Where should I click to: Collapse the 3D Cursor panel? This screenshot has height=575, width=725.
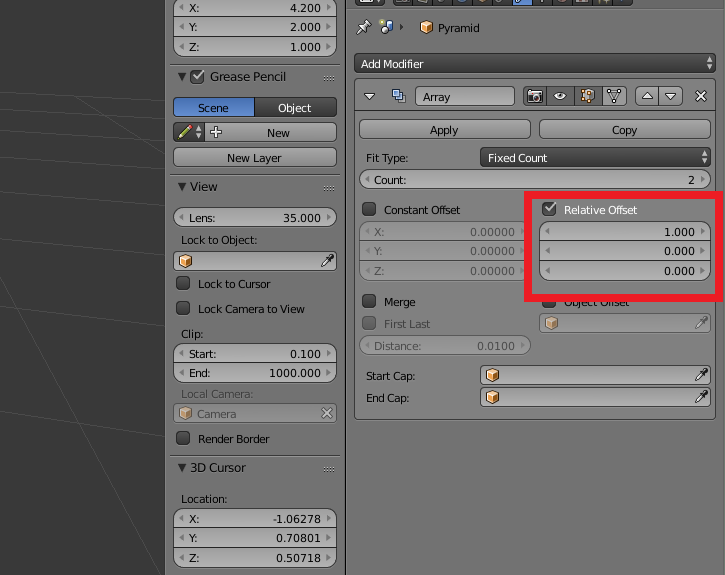pyautogui.click(x=182, y=468)
